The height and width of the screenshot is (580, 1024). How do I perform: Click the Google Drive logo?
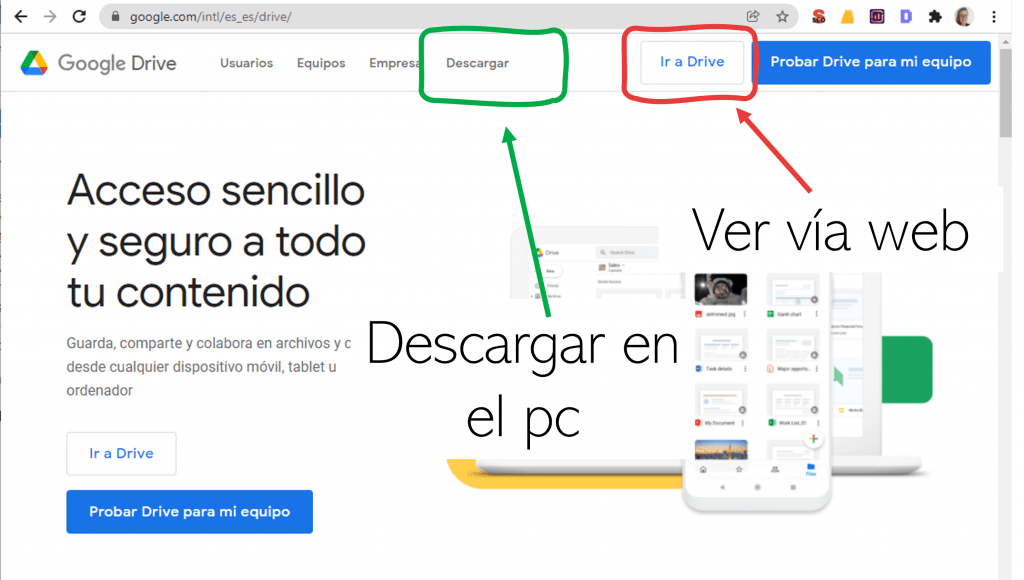click(x=99, y=63)
